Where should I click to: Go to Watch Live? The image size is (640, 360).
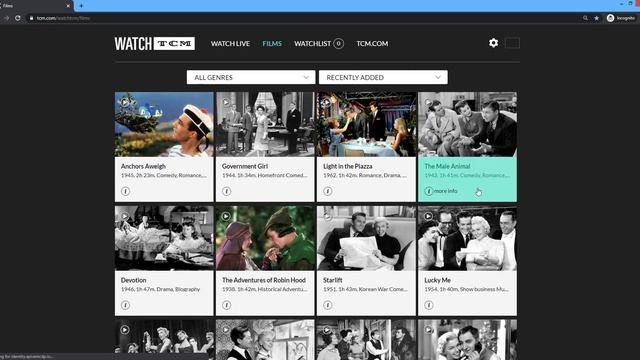click(230, 44)
